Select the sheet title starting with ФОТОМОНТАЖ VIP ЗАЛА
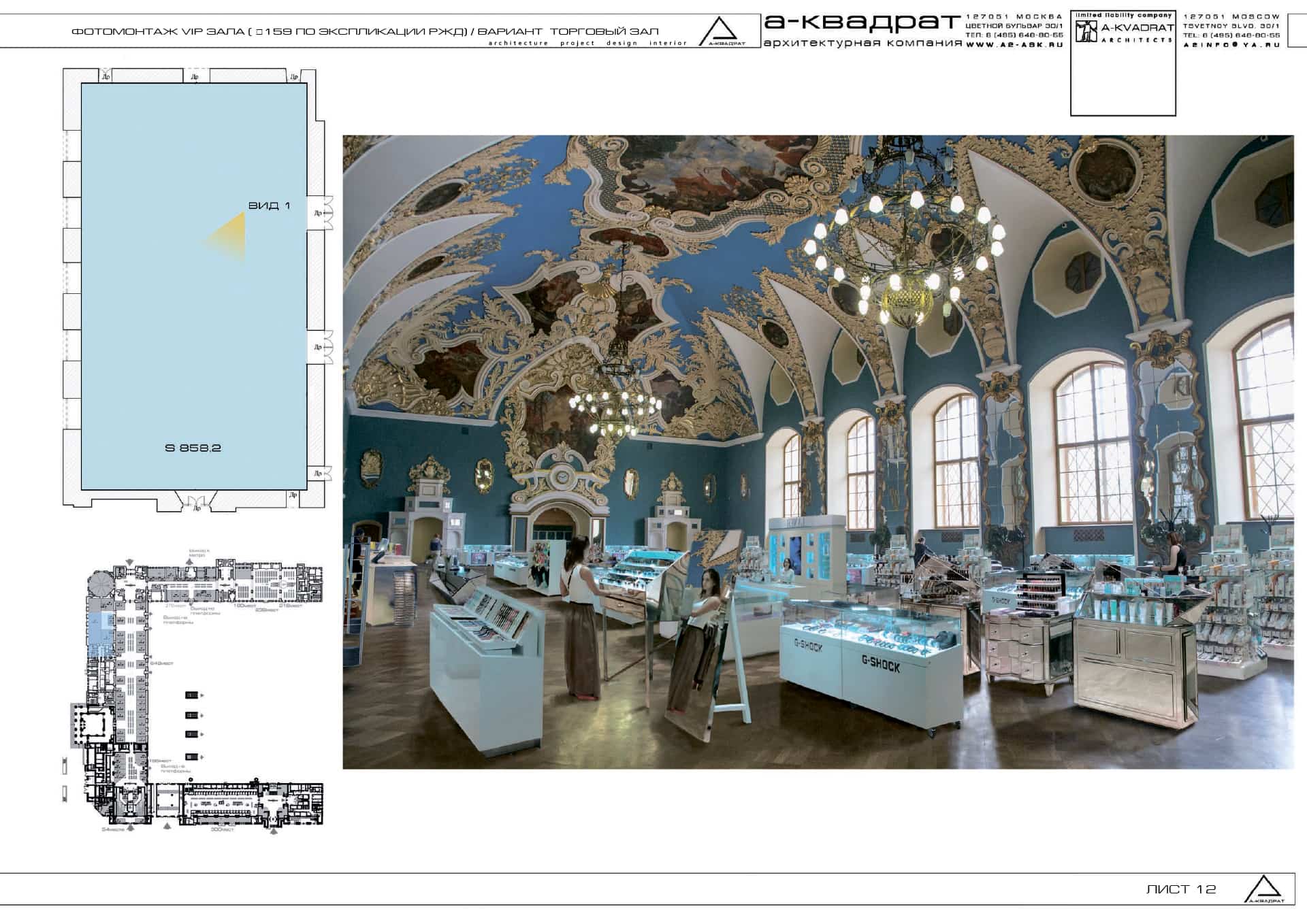1307x924 pixels. (365, 31)
